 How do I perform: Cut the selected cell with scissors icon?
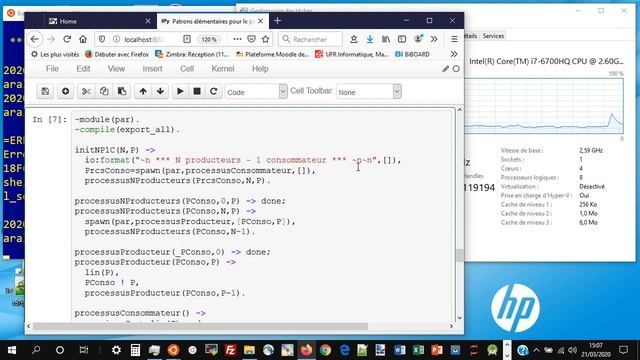(86, 91)
